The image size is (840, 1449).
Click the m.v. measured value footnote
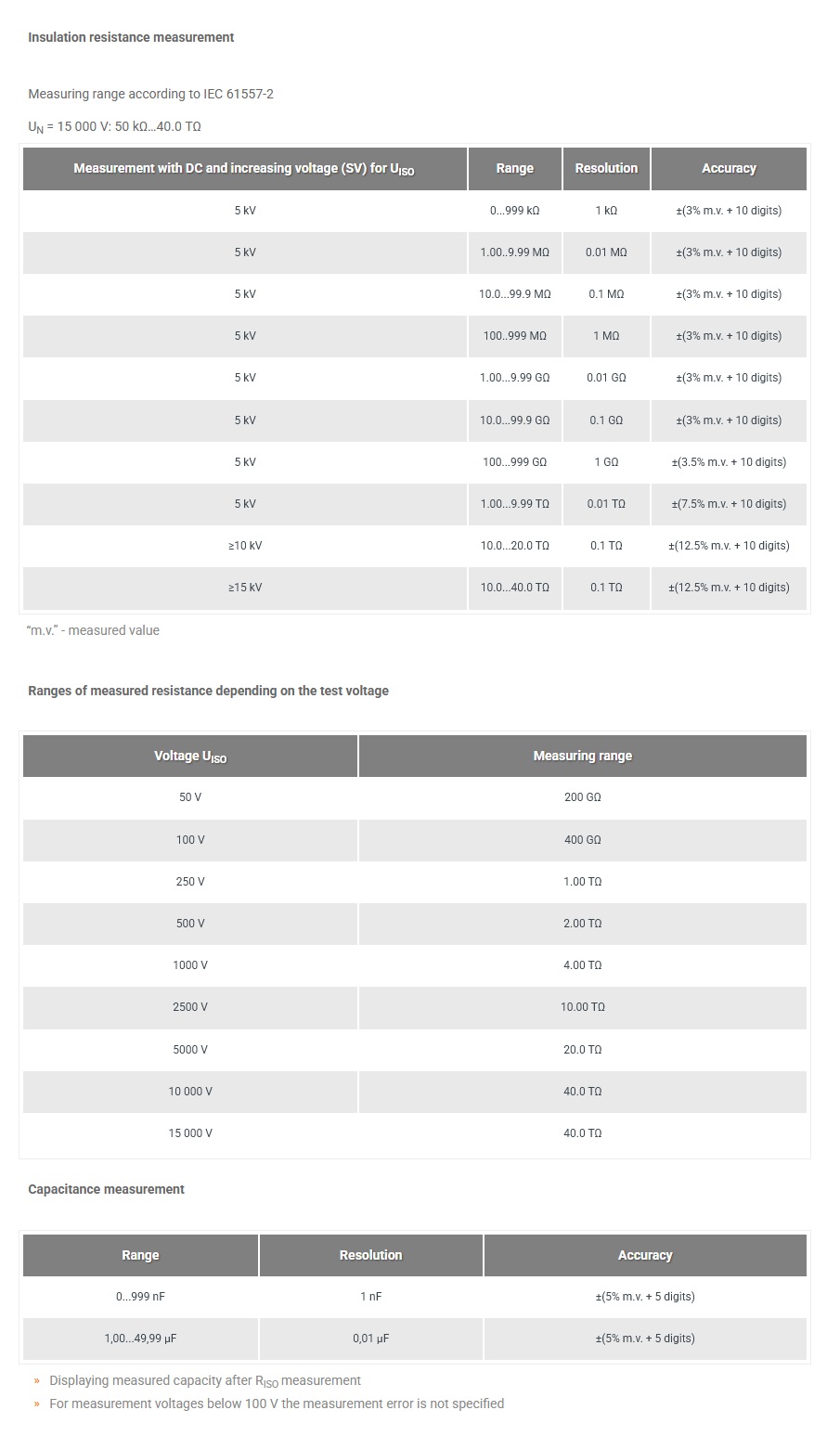click(x=94, y=630)
